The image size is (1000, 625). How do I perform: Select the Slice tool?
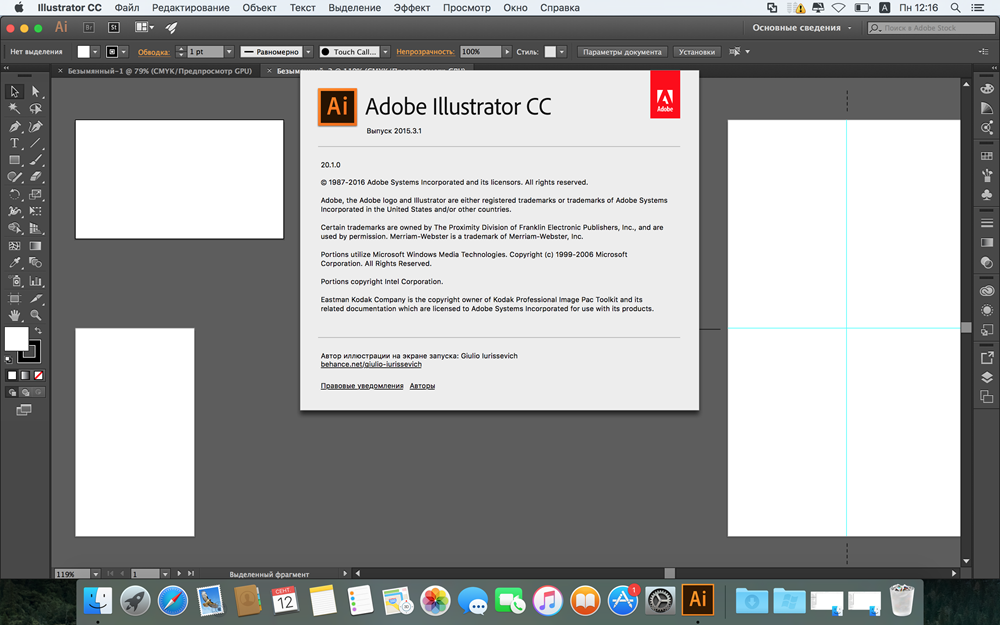point(36,298)
